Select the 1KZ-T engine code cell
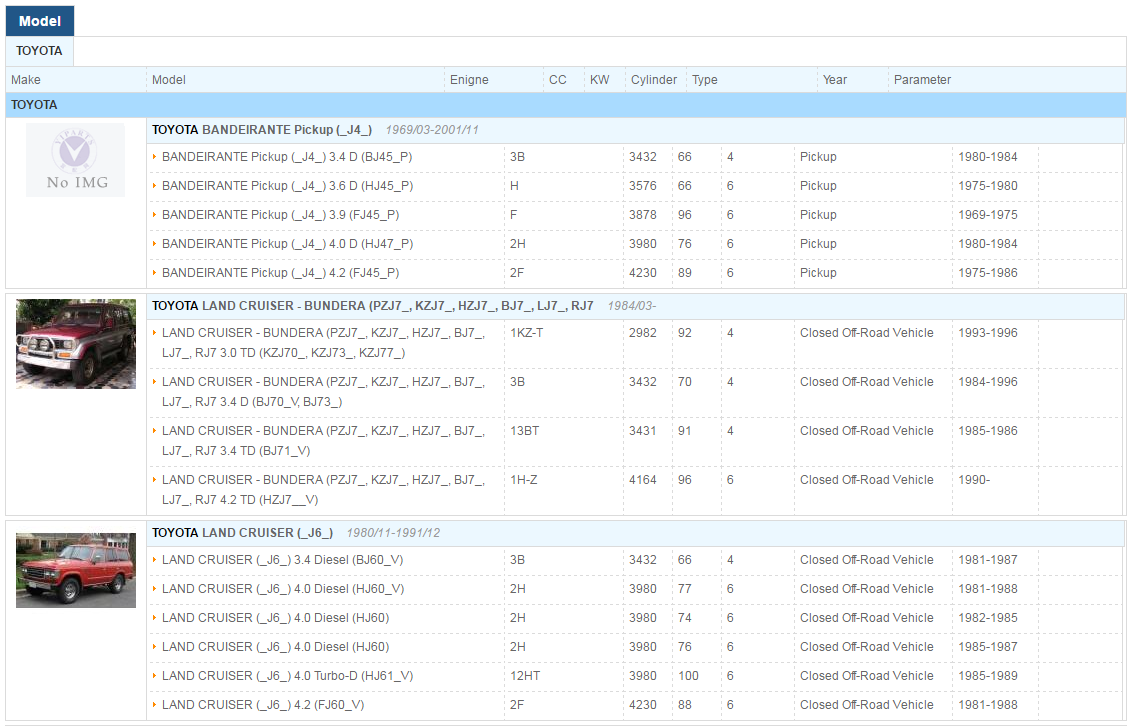This screenshot has height=726, width=1133. 527,333
